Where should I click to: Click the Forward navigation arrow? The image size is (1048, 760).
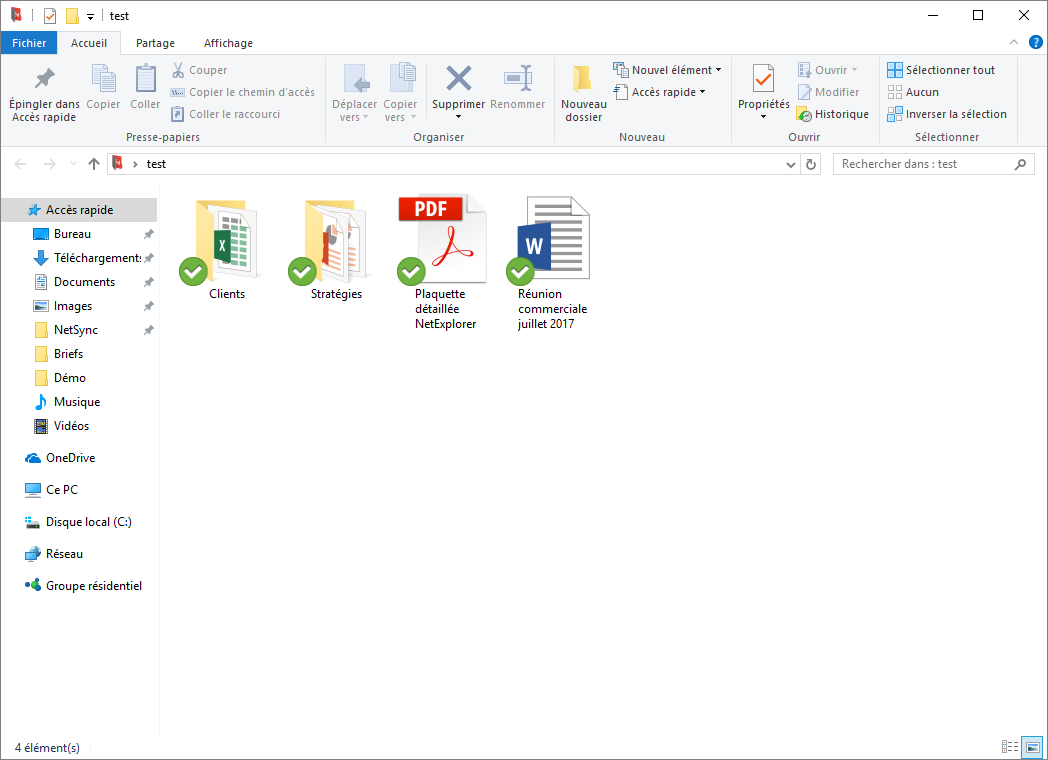[49, 164]
